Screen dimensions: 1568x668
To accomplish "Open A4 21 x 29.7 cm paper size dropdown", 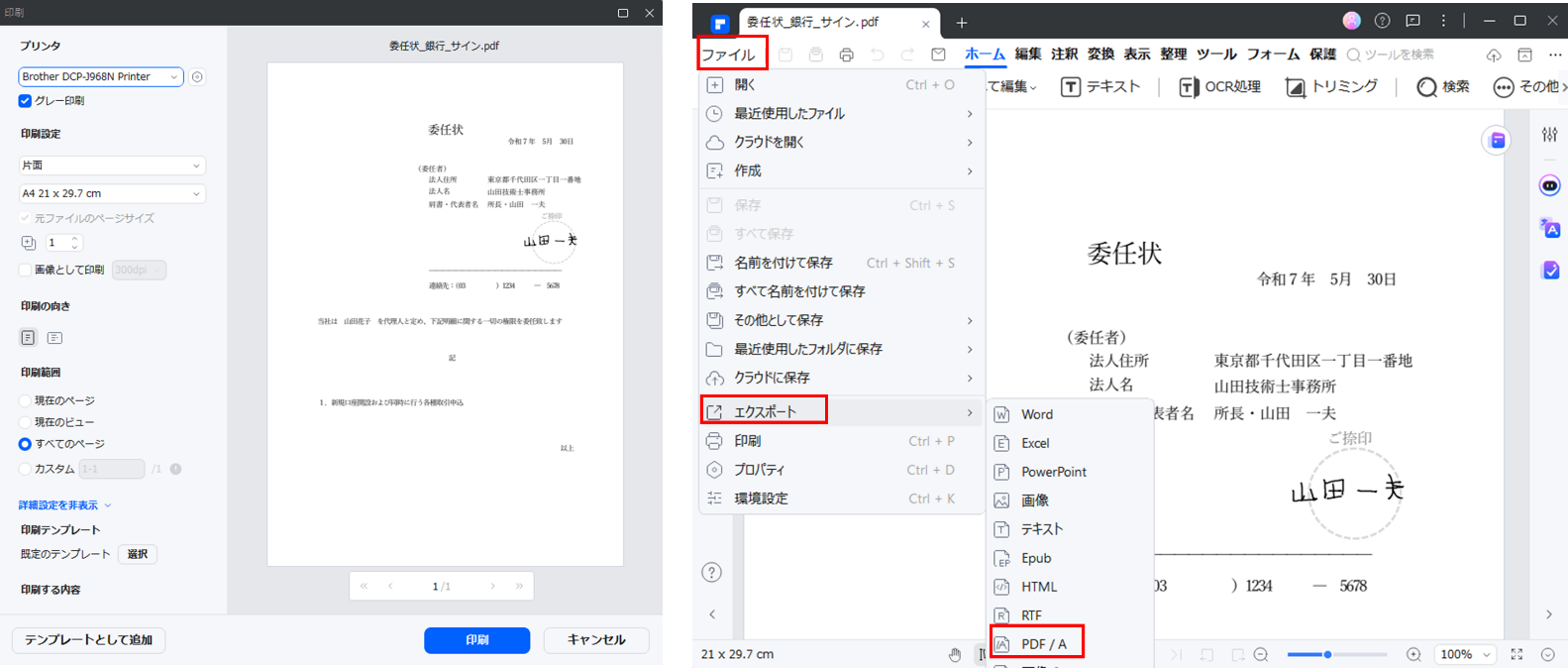I will tap(112, 193).
